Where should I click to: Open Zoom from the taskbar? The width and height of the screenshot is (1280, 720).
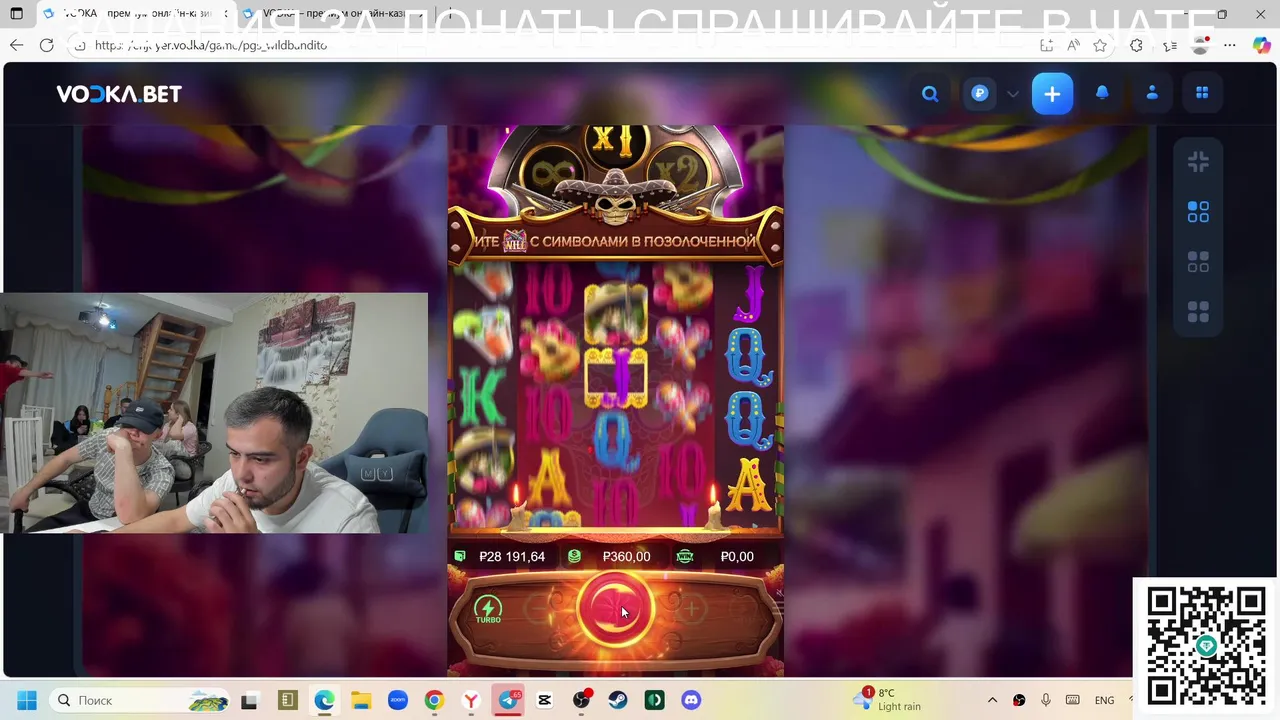(398, 700)
